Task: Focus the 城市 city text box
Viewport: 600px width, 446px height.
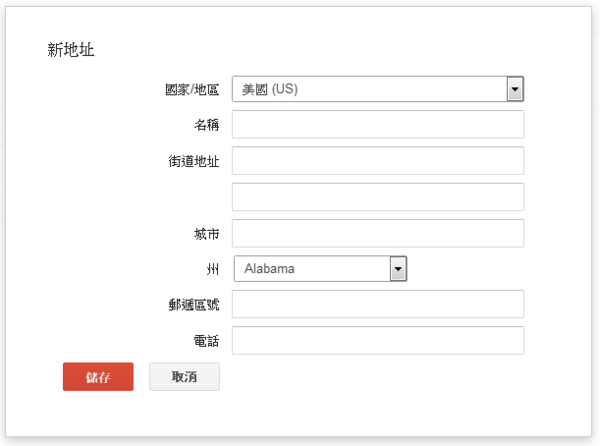Action: 378,233
